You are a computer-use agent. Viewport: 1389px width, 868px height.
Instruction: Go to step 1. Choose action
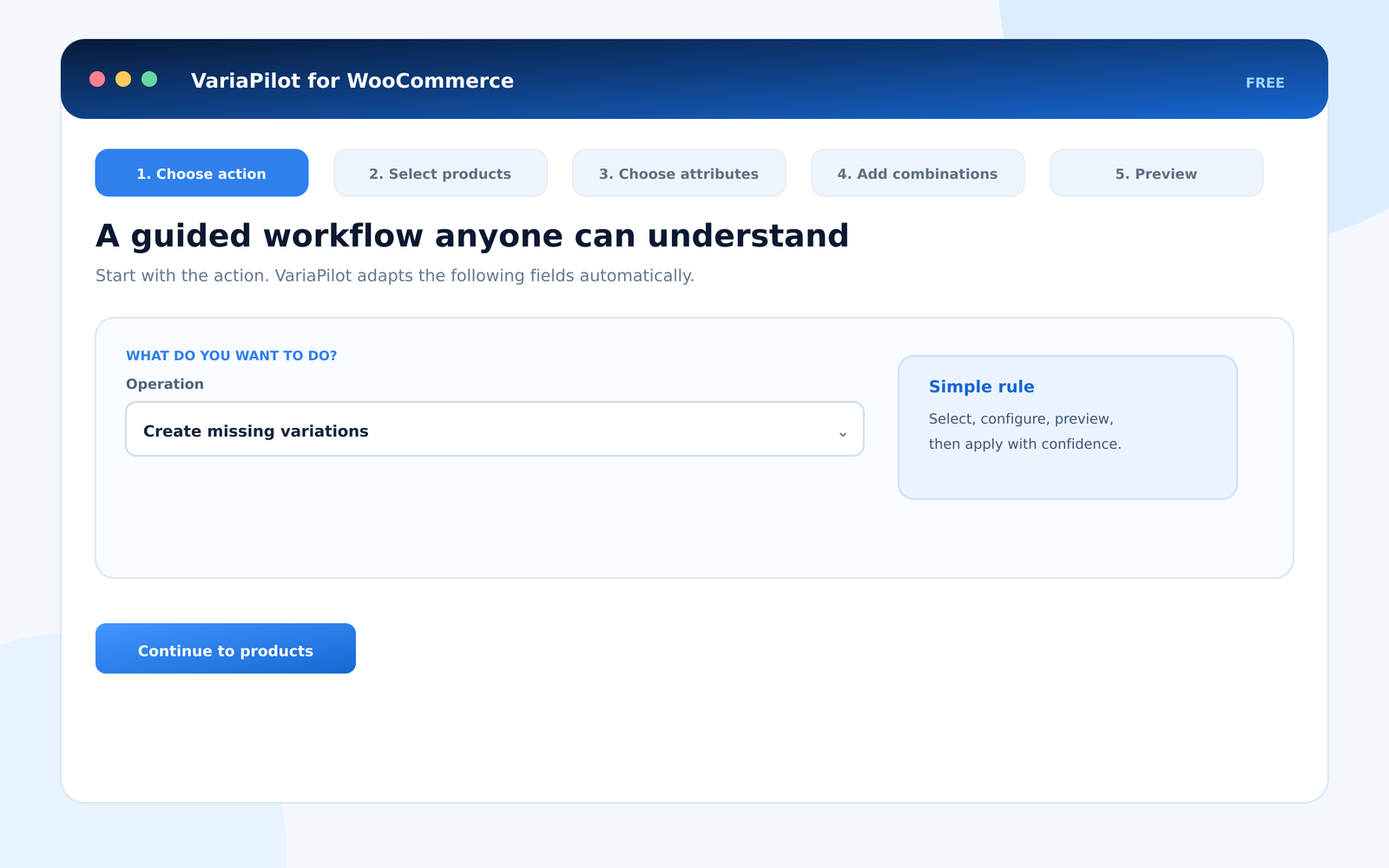[x=201, y=173]
